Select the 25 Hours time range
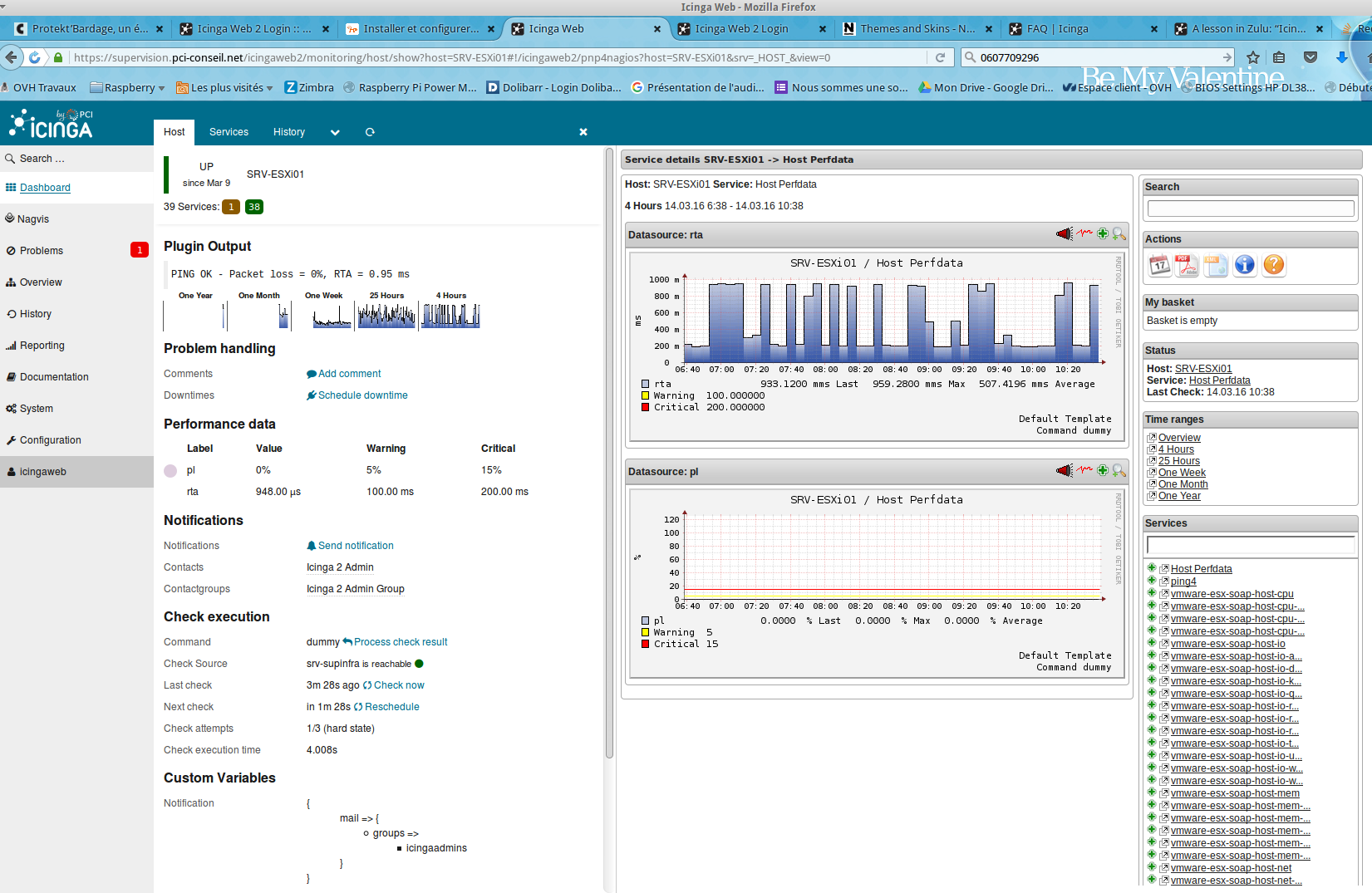This screenshot has height=893, width=1372. [x=1179, y=461]
